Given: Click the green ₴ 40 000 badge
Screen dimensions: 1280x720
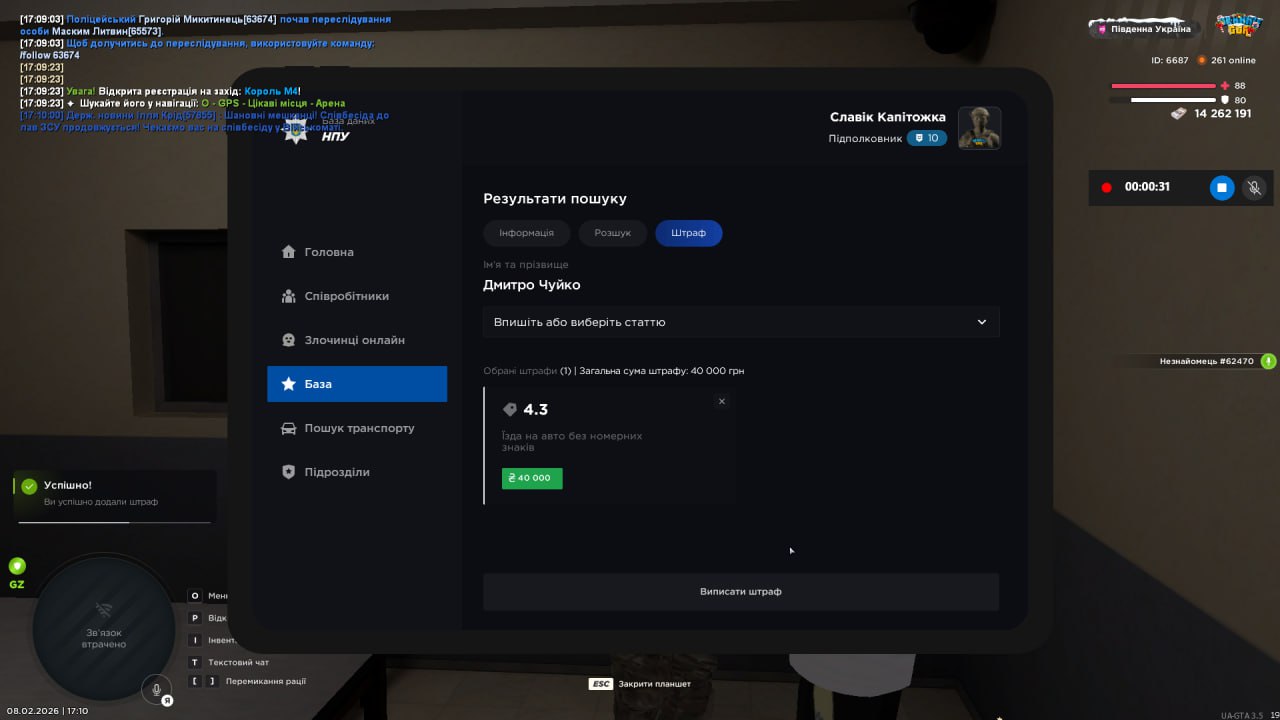Looking at the screenshot, I should [x=532, y=478].
